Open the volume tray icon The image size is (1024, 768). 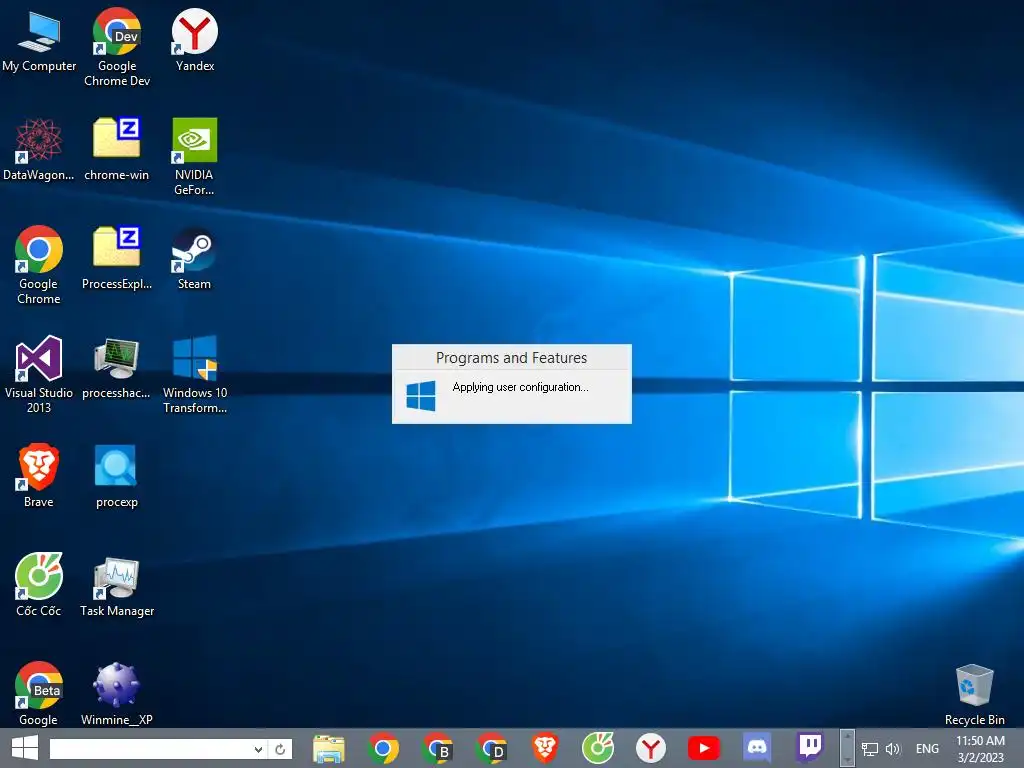click(x=893, y=749)
